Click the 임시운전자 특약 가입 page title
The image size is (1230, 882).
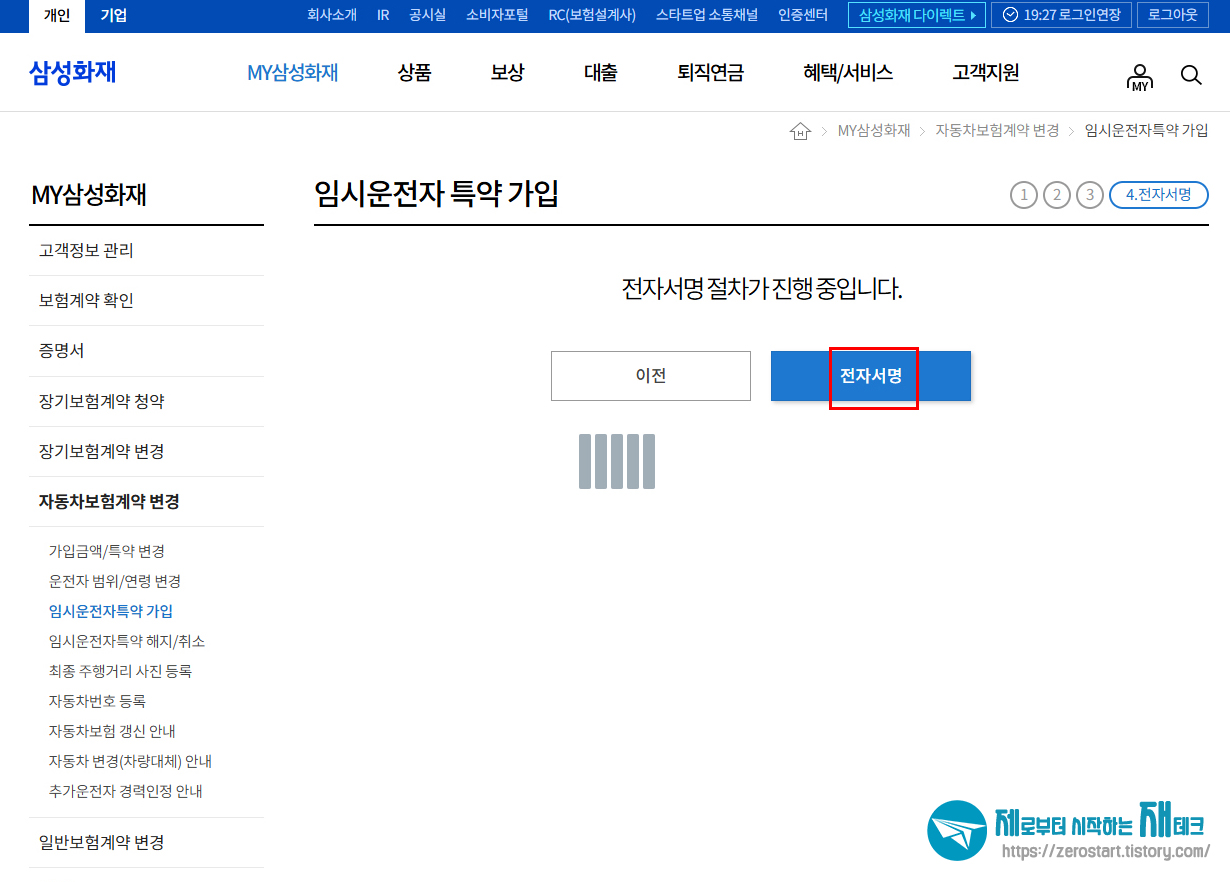click(436, 194)
